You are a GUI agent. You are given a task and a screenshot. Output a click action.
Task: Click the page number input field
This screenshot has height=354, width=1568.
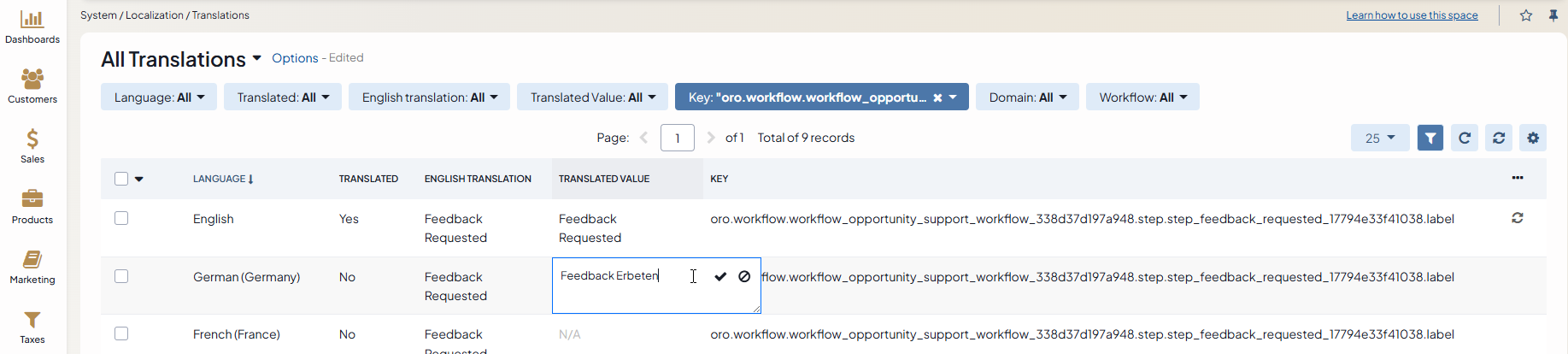(x=677, y=138)
